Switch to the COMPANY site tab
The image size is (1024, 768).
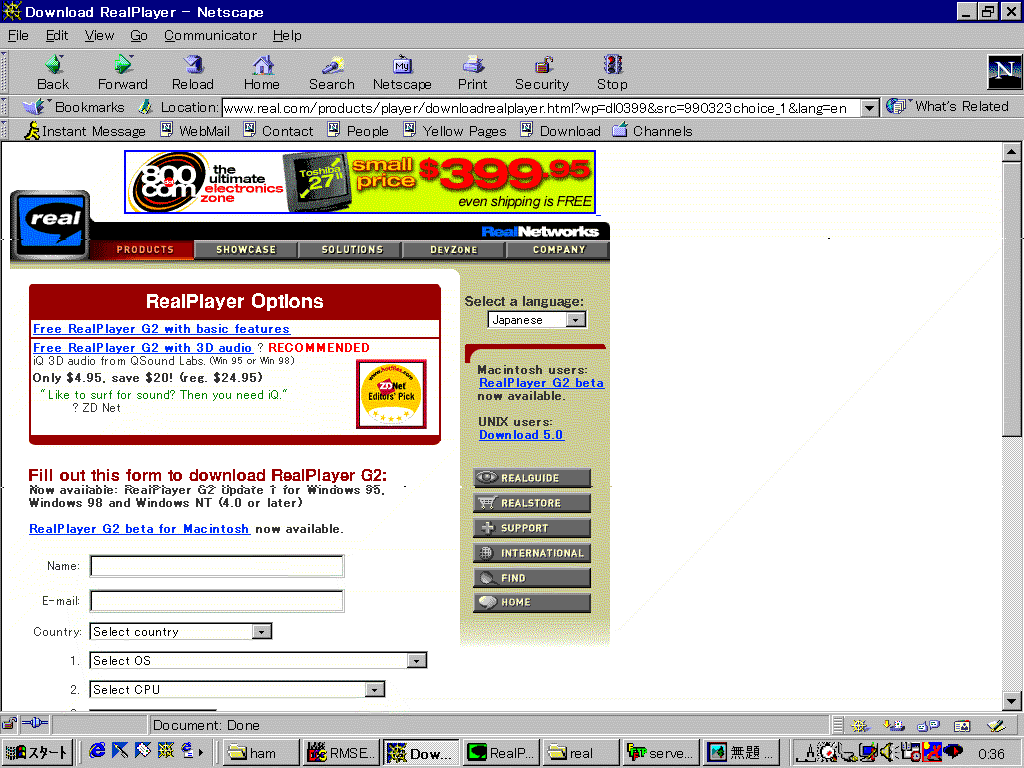[559, 249]
